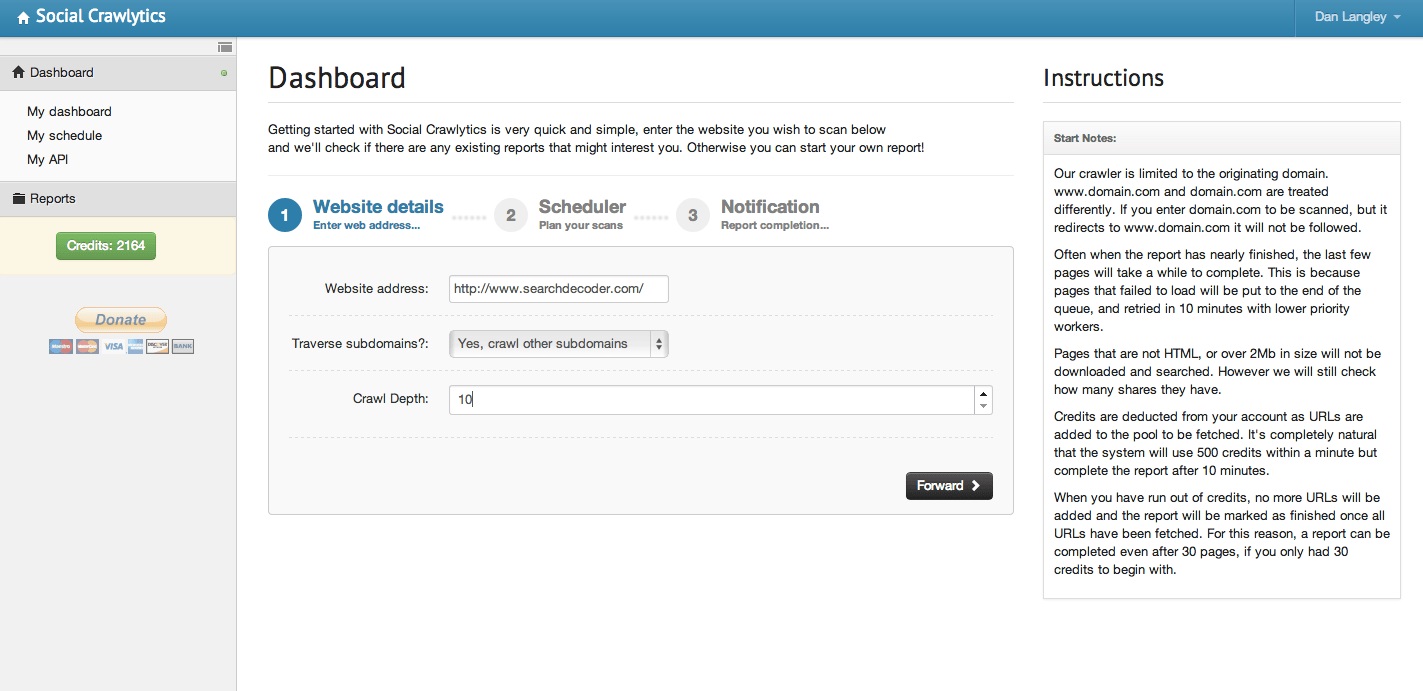Click the Website address input field
Screen dimensions: 1423x691
coord(558,289)
